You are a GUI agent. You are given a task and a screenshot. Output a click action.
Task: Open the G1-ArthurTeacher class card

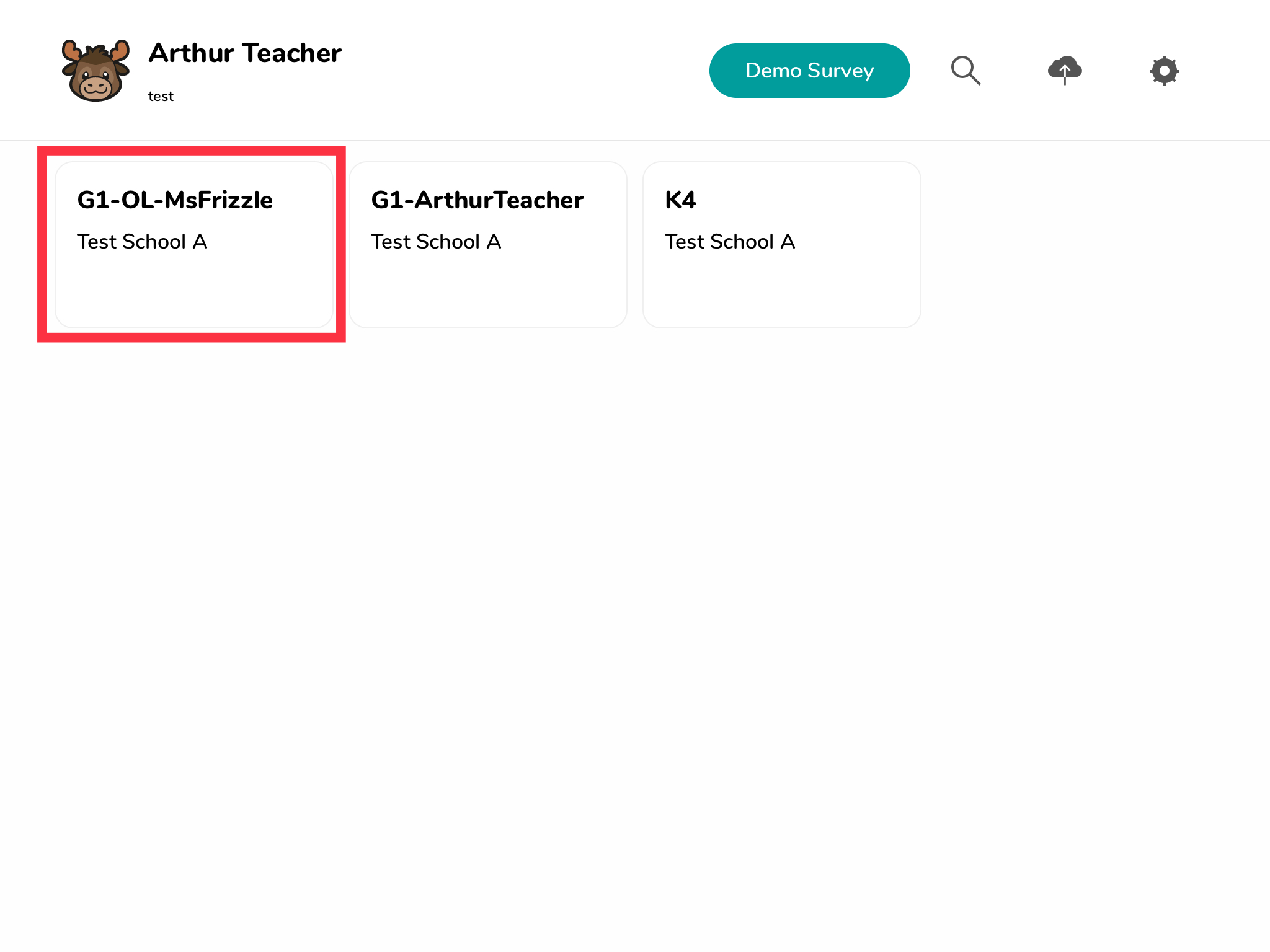pyautogui.click(x=488, y=245)
